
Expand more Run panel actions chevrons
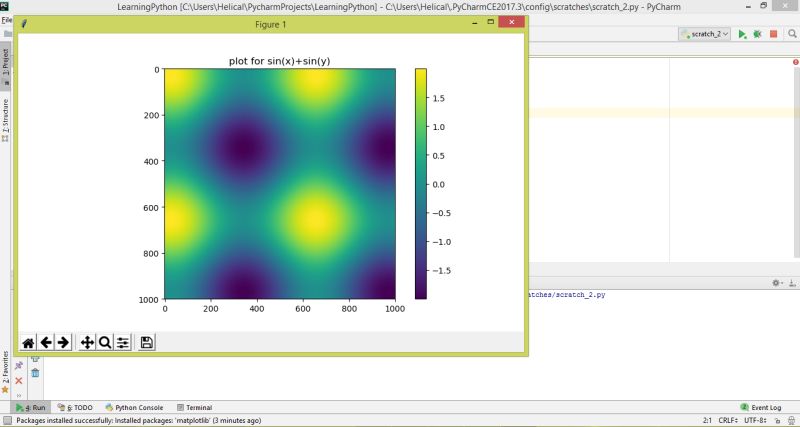tap(19, 395)
